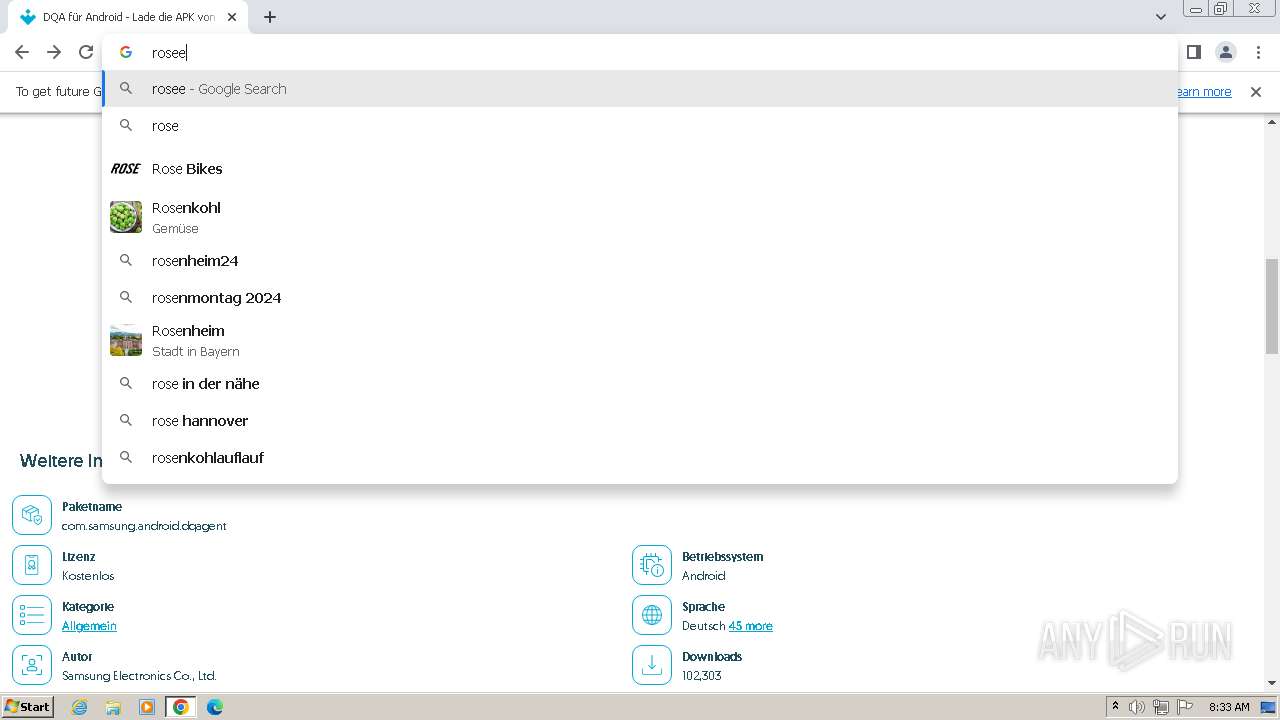Open Windows Media Player from taskbar
Image resolution: width=1280 pixels, height=720 pixels.
[147, 707]
